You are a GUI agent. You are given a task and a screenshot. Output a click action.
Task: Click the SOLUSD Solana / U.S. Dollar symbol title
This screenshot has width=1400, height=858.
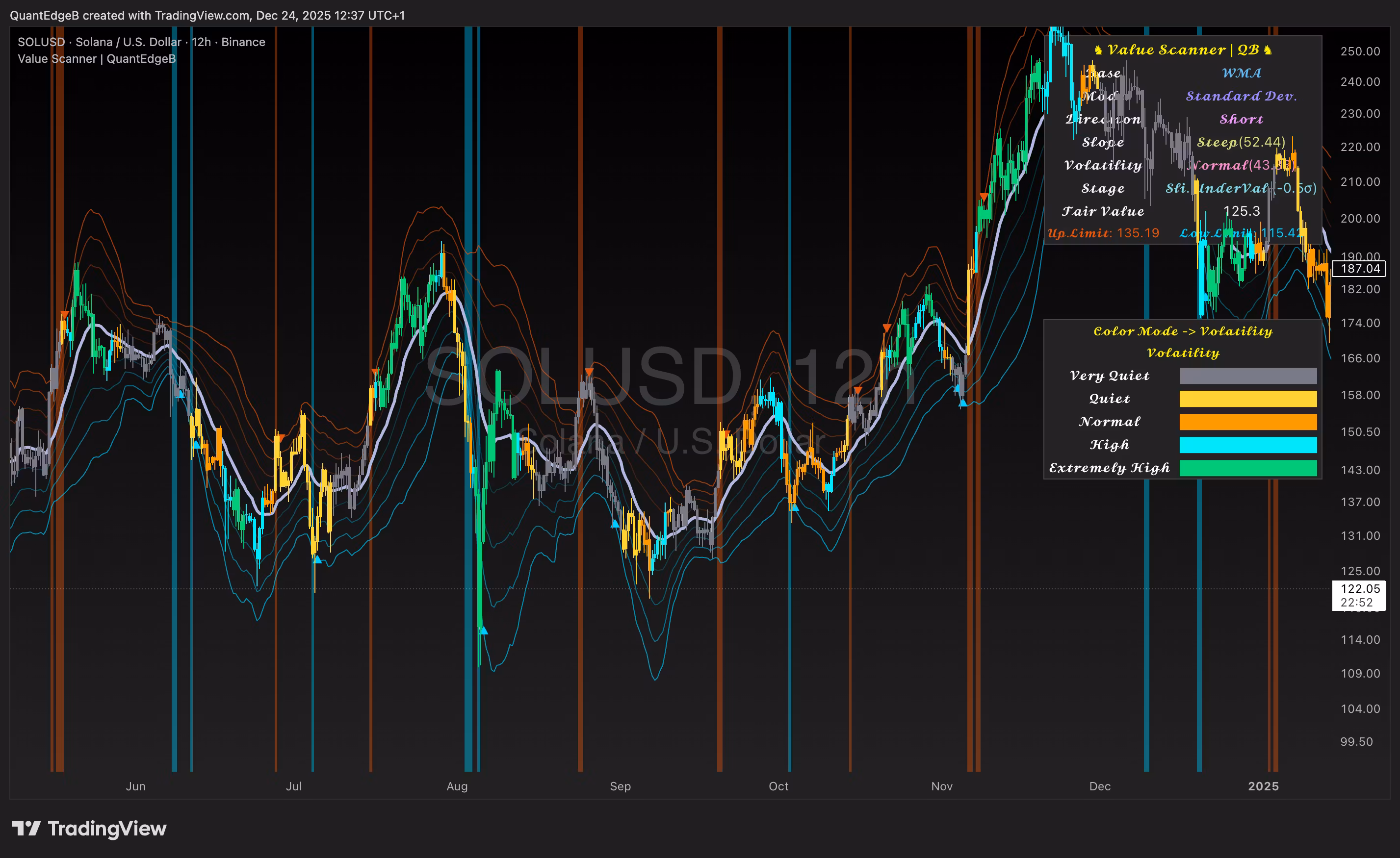pos(141,42)
